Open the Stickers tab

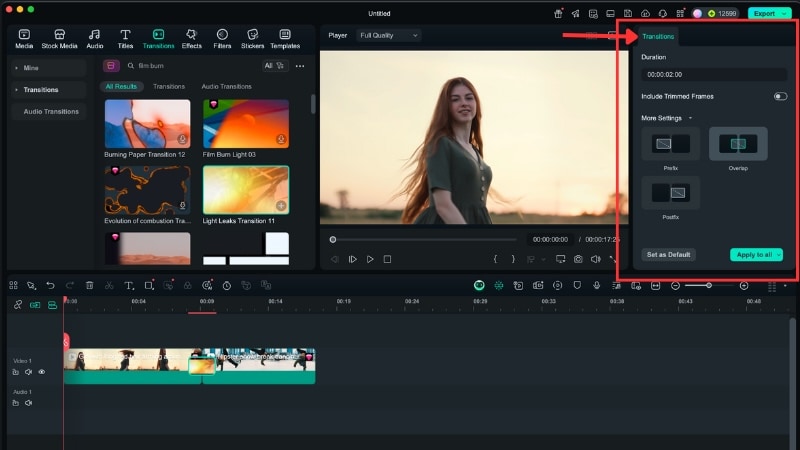coord(253,39)
